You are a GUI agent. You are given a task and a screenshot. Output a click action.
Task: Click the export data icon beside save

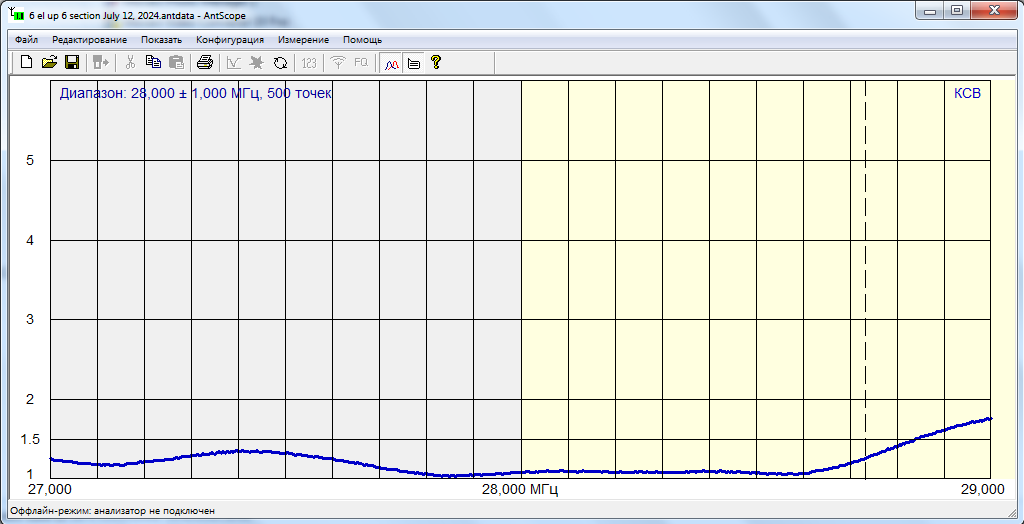pos(101,62)
